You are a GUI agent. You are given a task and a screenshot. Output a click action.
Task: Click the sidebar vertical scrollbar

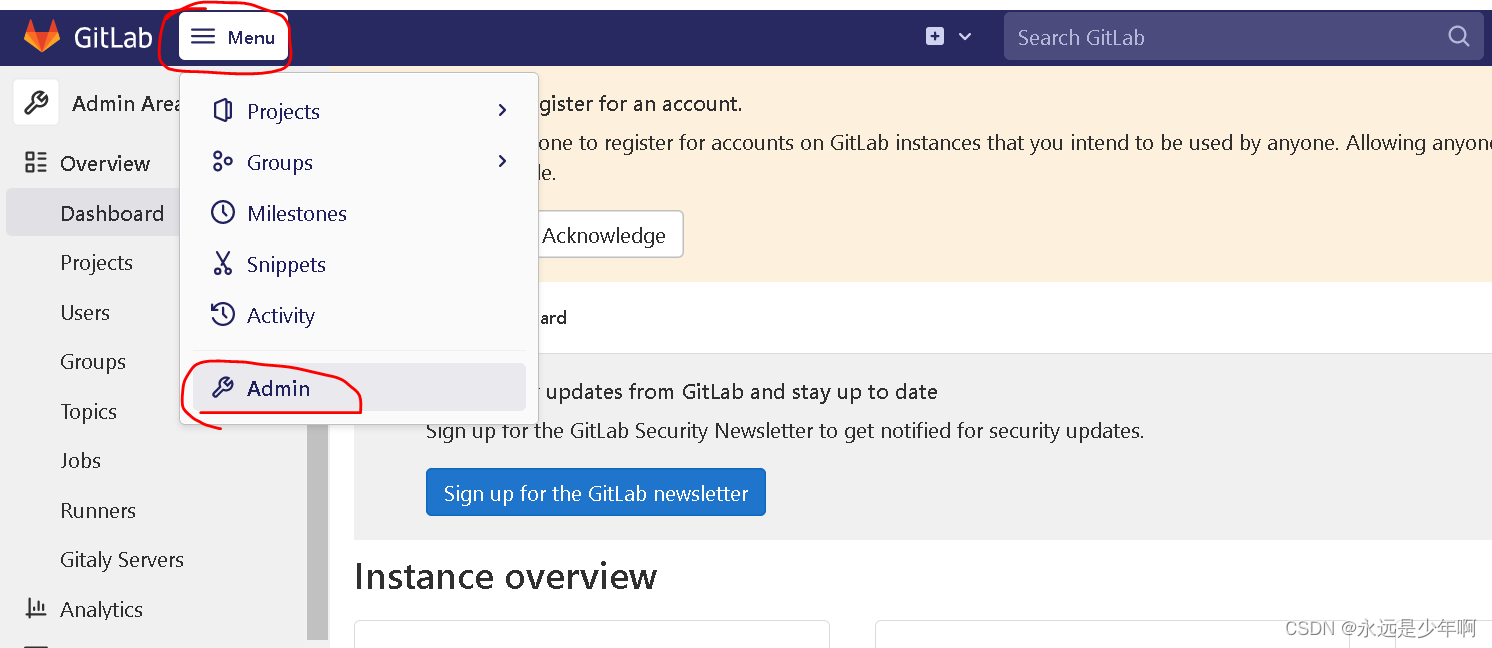[317, 530]
